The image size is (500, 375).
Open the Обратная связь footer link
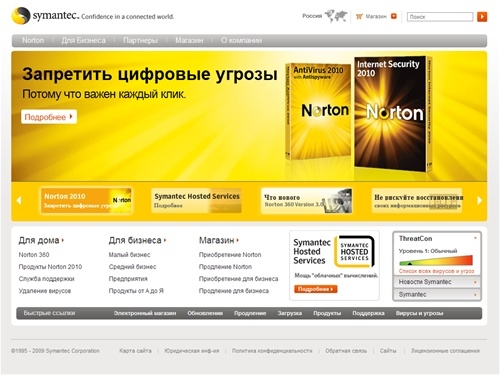(346, 351)
